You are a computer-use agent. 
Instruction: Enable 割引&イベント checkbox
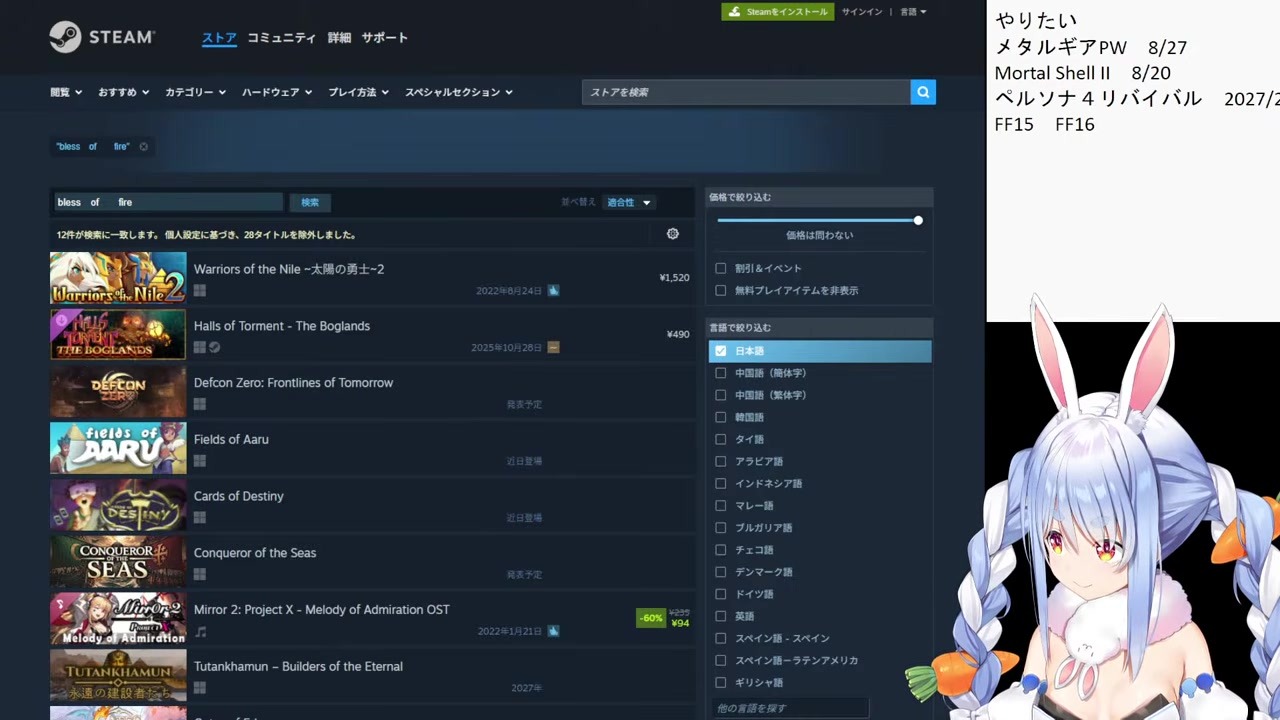coord(720,268)
